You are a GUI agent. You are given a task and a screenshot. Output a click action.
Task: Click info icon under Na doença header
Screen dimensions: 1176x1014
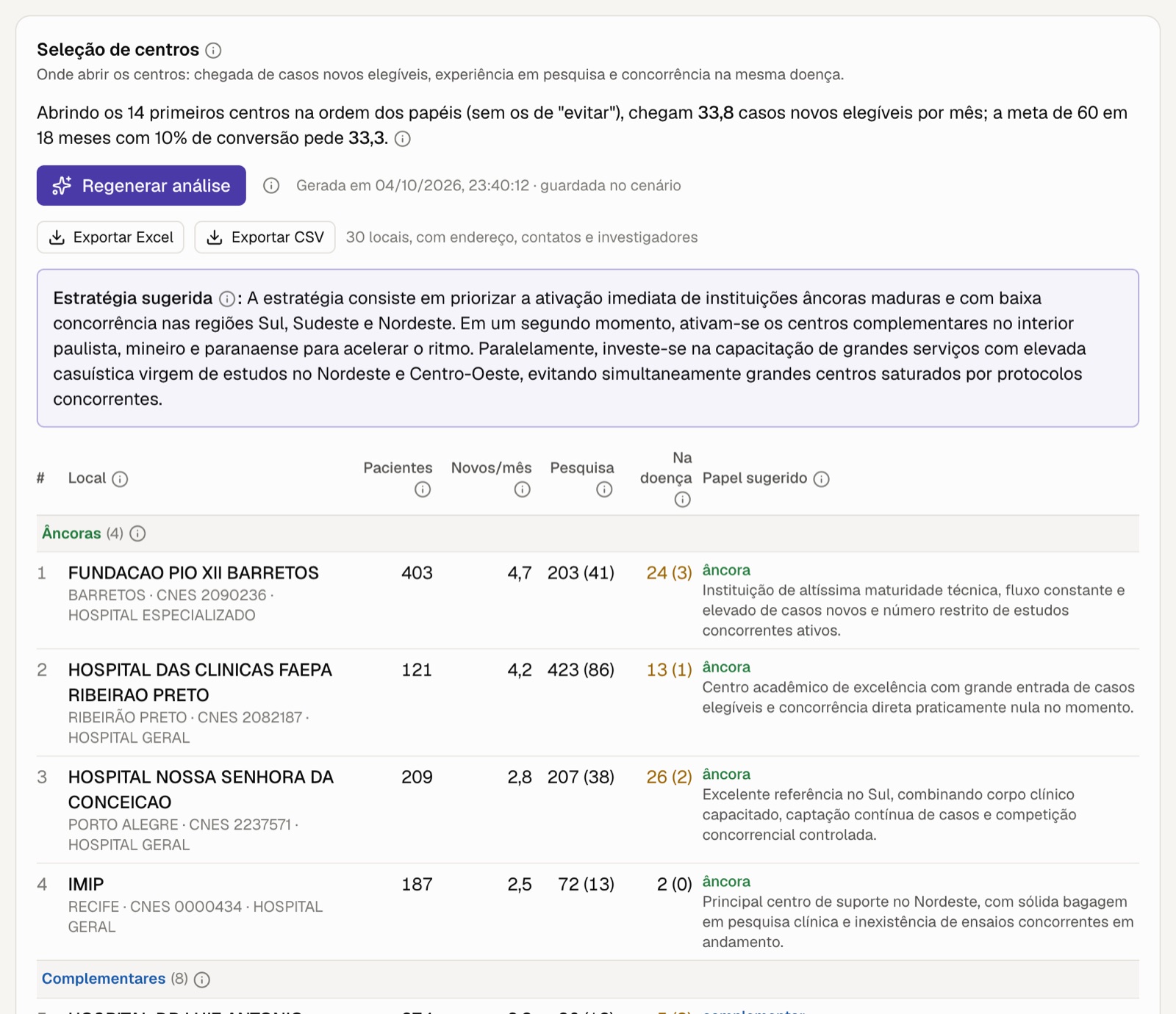click(x=683, y=500)
